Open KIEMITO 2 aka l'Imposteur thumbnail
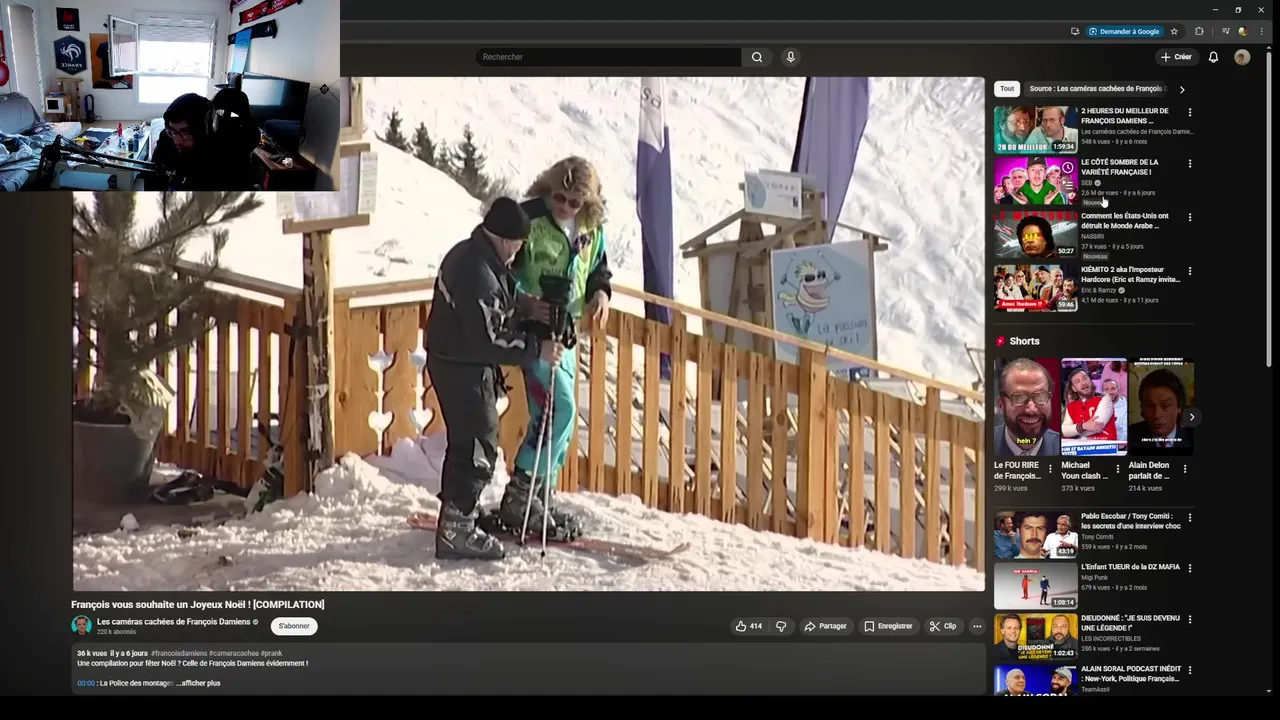 (1035, 288)
